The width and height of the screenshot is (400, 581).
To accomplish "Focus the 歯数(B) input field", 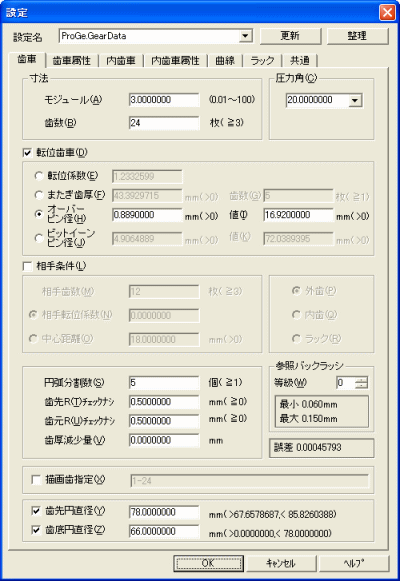I will point(164,123).
